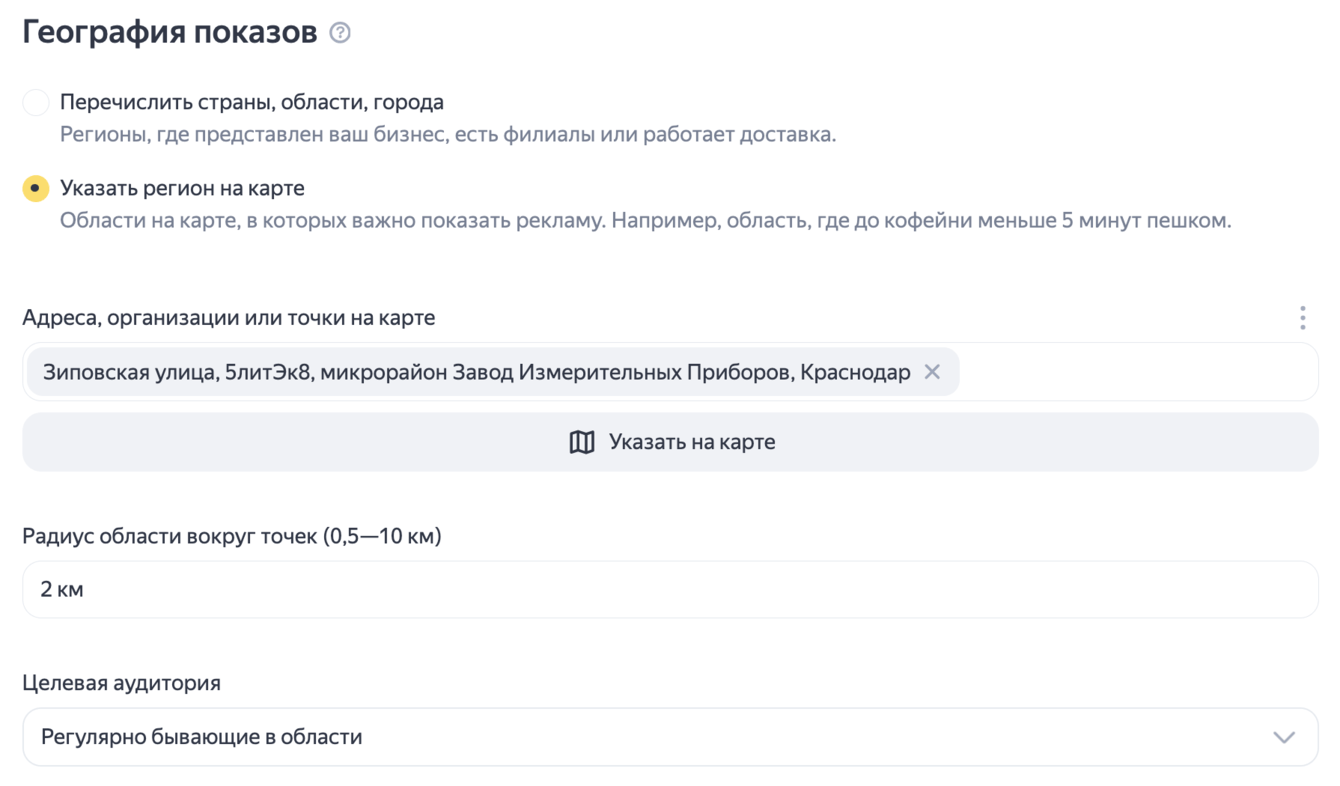Click the help icon beside География показов
1340x786 pixels.
340,34
